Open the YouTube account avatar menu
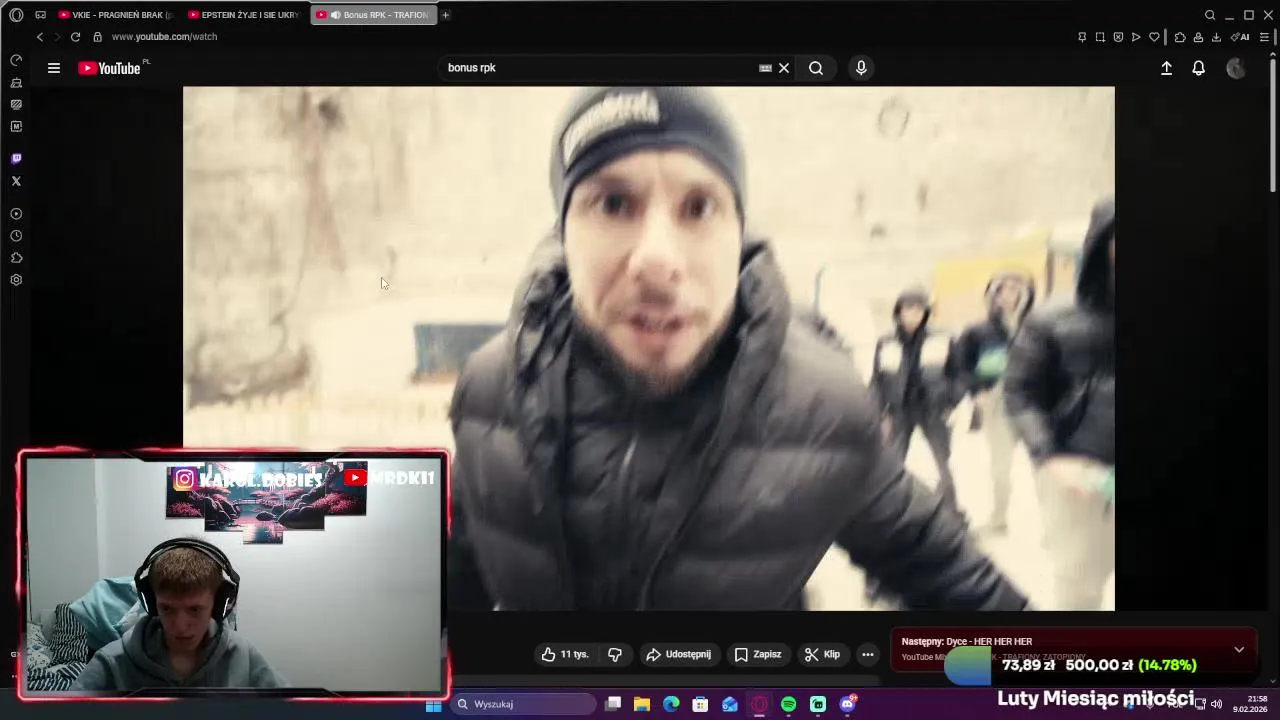1280x720 pixels. tap(1236, 68)
